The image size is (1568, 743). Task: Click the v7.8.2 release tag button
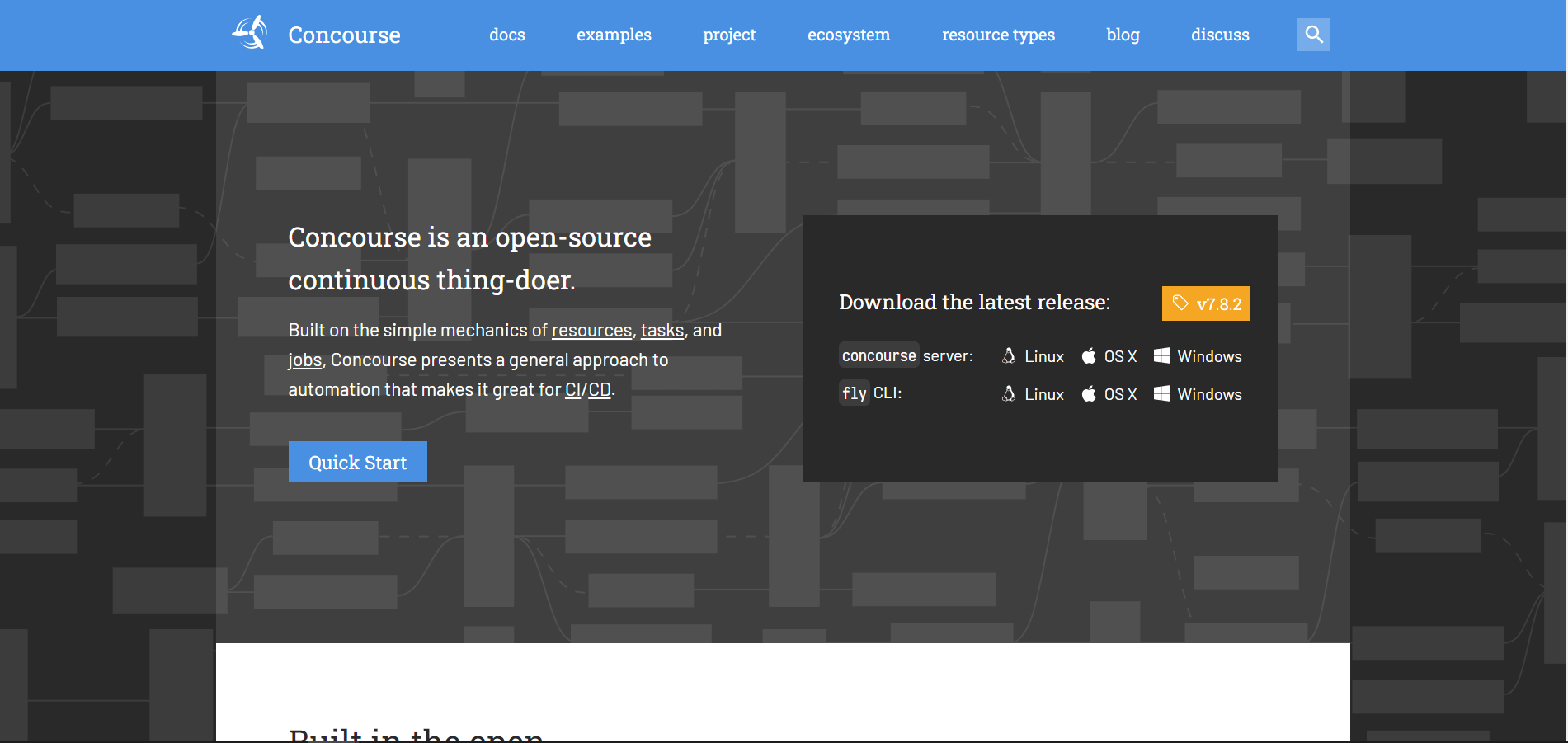pos(1206,303)
